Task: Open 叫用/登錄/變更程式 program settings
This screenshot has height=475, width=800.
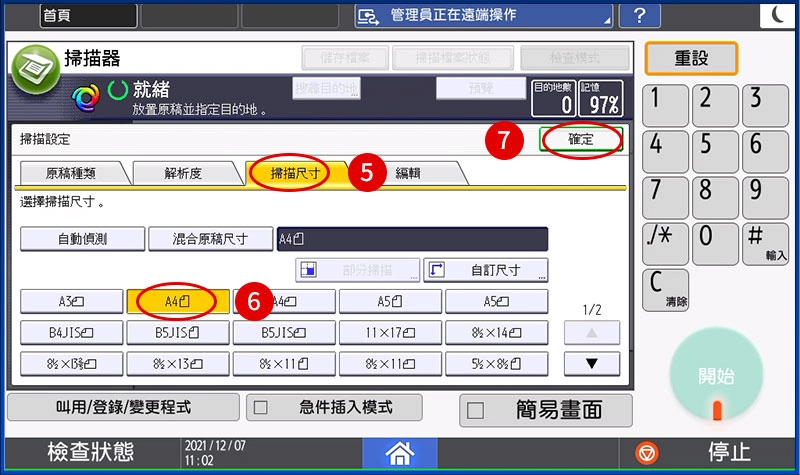Action: point(123,407)
